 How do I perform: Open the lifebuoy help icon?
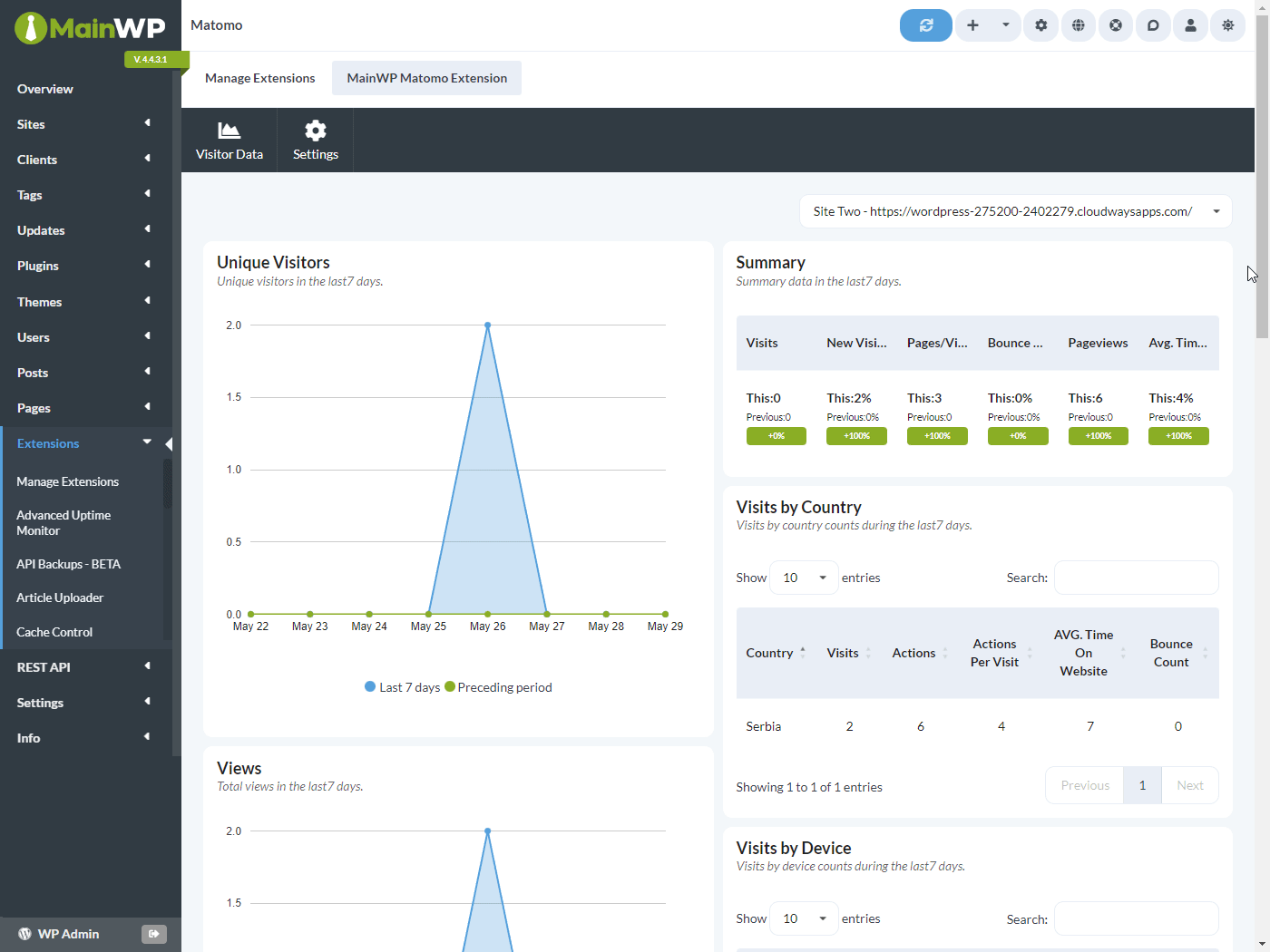coord(1116,25)
